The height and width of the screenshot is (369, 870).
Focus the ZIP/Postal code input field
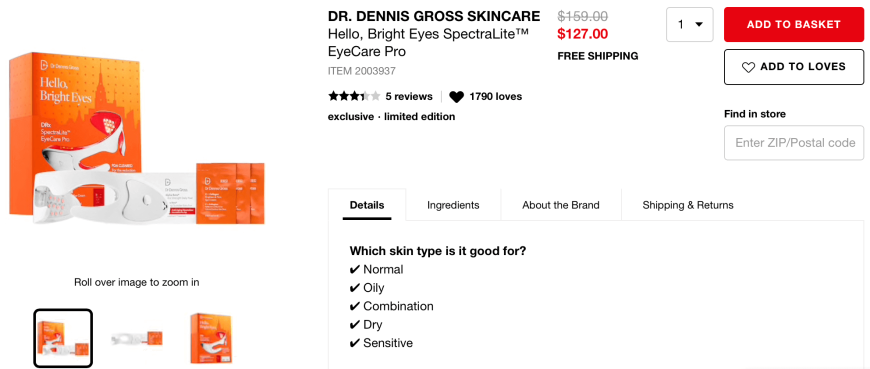pyautogui.click(x=794, y=143)
